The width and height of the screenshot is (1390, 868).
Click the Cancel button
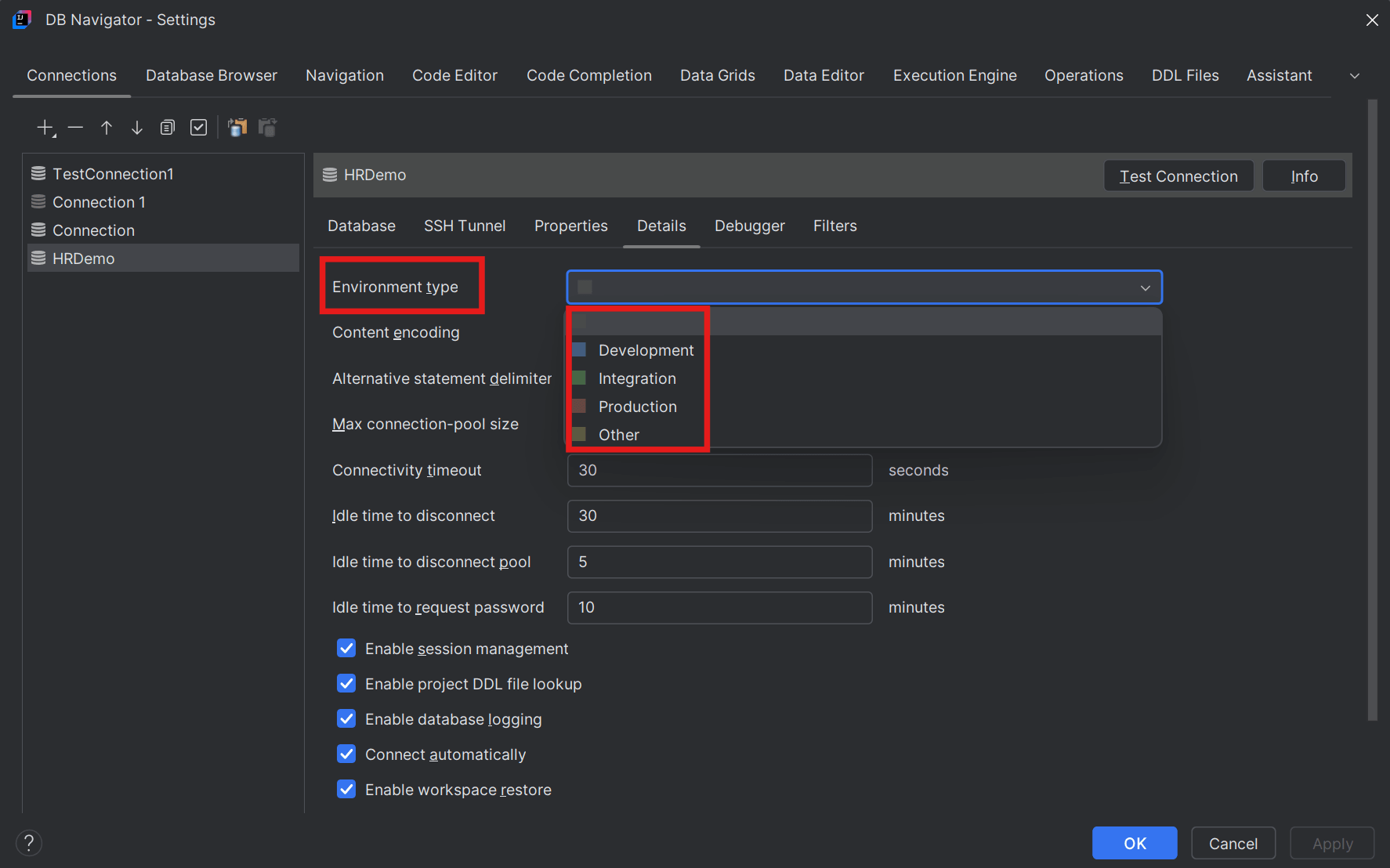(1233, 843)
